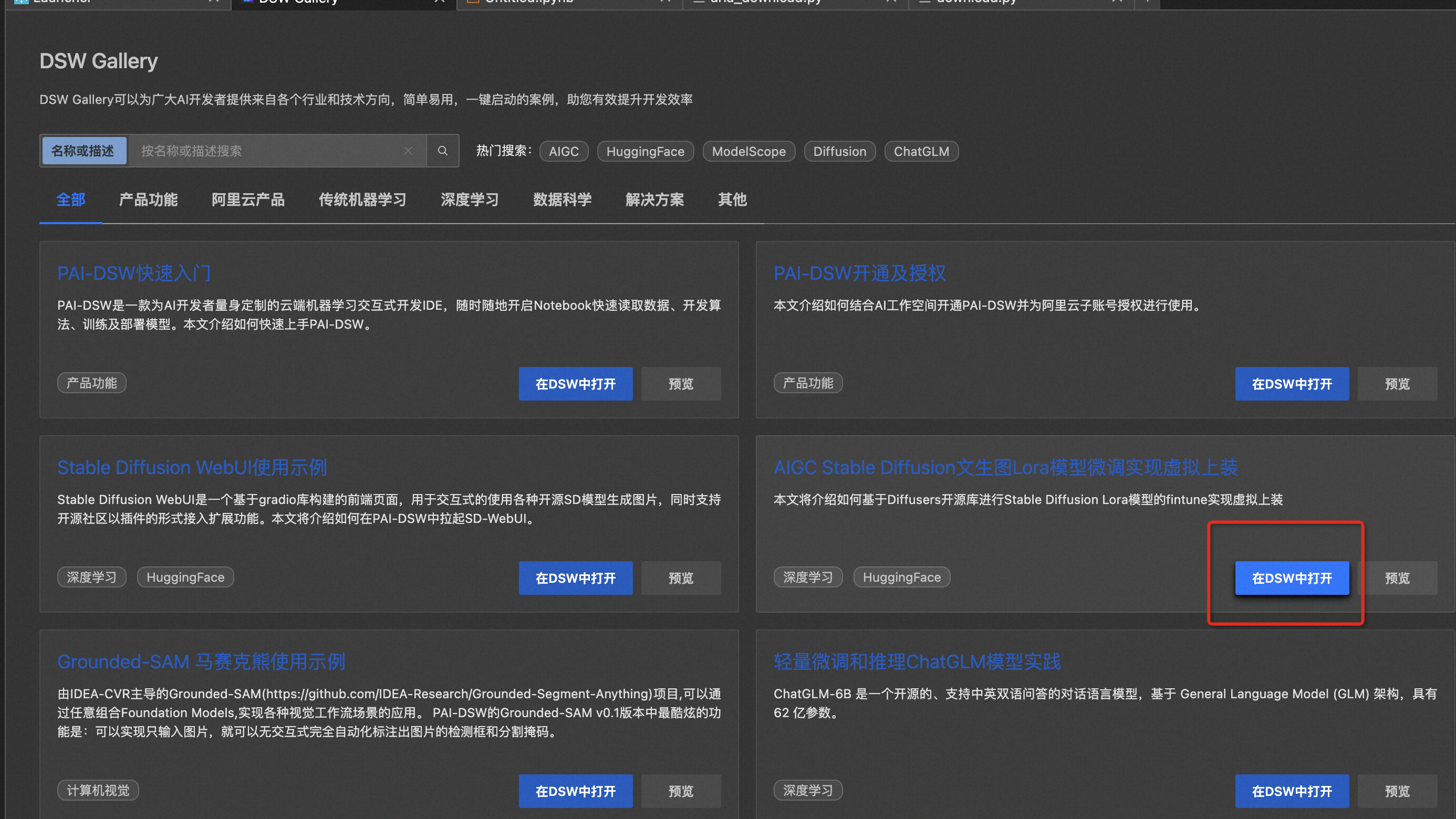Click 产品功能 tag on PAI-DSW开通及授权 card
The width and height of the screenshot is (1456, 819).
(808, 383)
